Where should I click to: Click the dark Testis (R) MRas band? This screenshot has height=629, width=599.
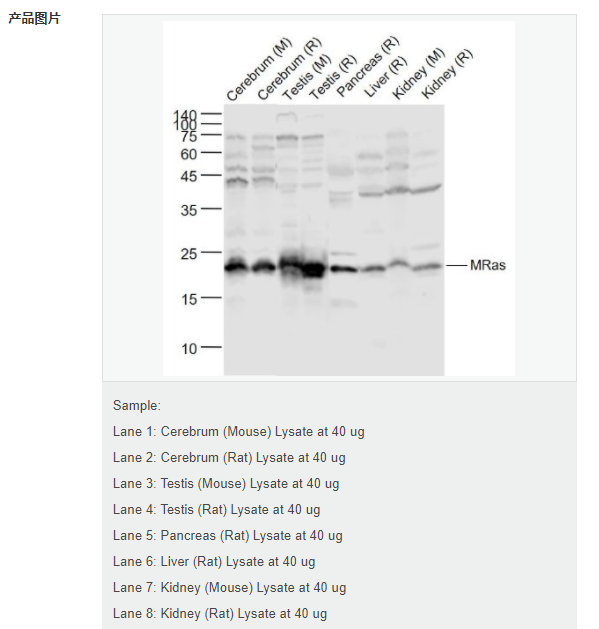(314, 269)
